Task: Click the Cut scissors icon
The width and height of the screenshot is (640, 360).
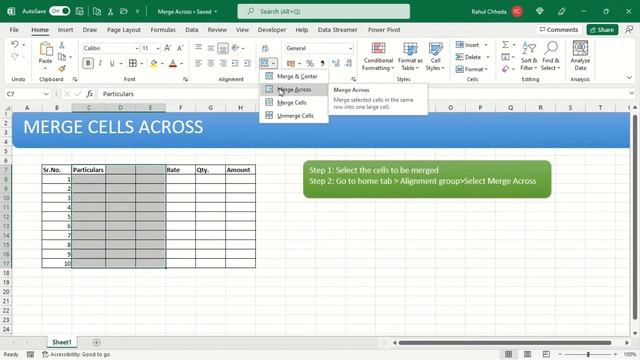Action: click(x=62, y=45)
